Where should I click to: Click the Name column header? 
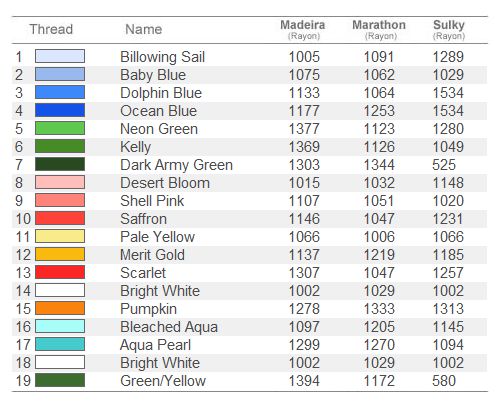[144, 29]
